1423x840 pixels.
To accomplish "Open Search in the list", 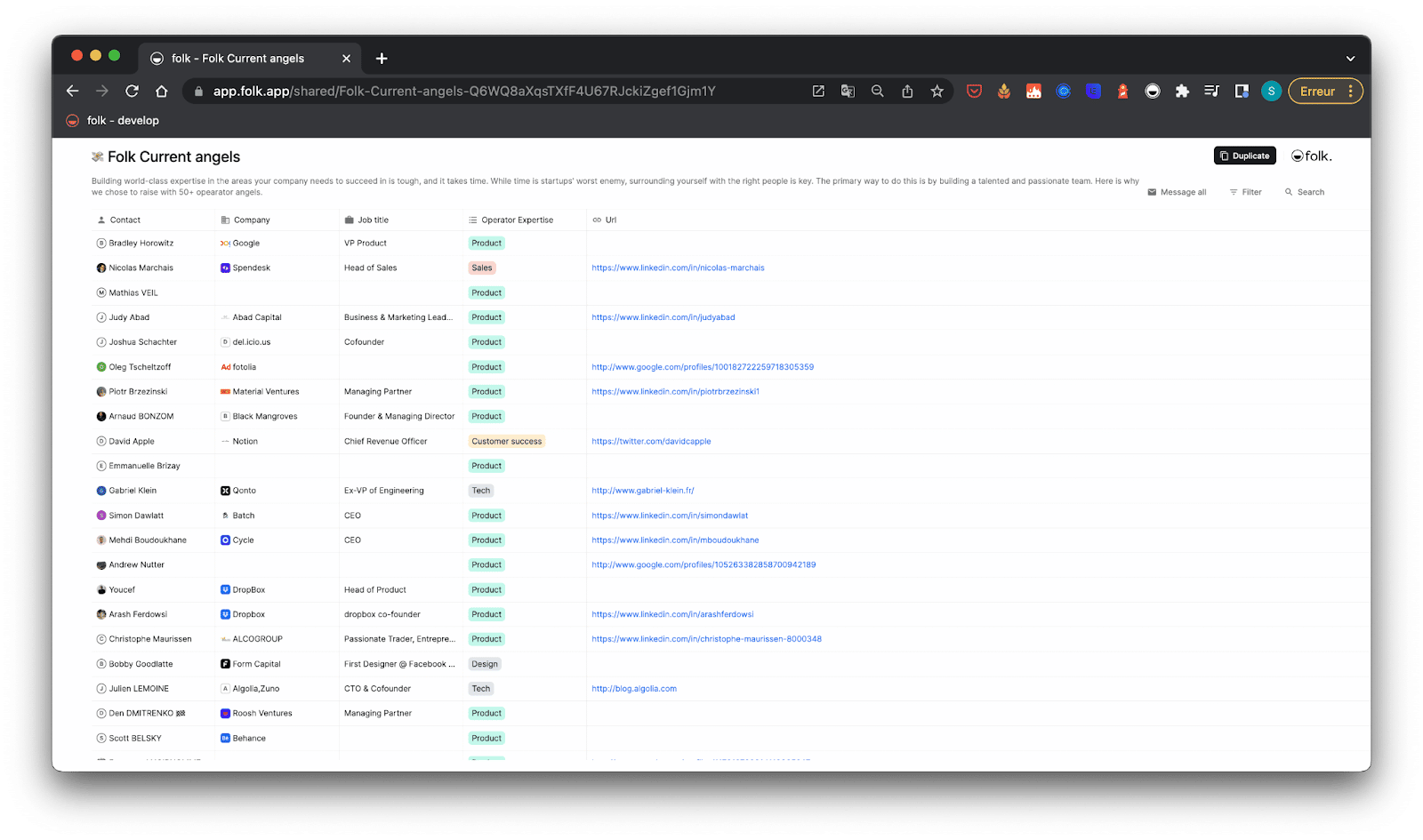I will [x=1305, y=192].
